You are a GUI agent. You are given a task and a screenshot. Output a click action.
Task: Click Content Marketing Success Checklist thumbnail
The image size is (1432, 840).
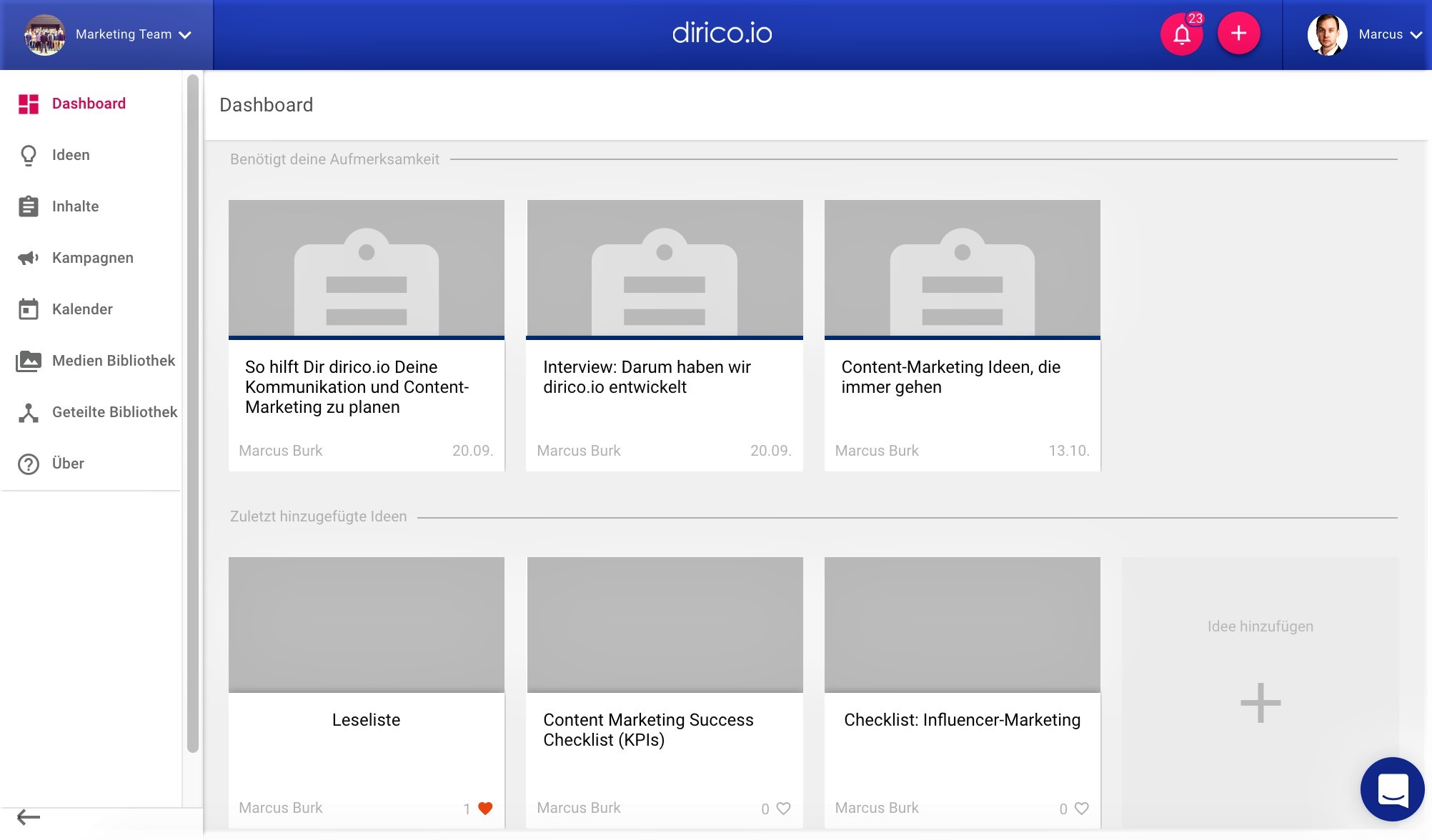tap(665, 624)
